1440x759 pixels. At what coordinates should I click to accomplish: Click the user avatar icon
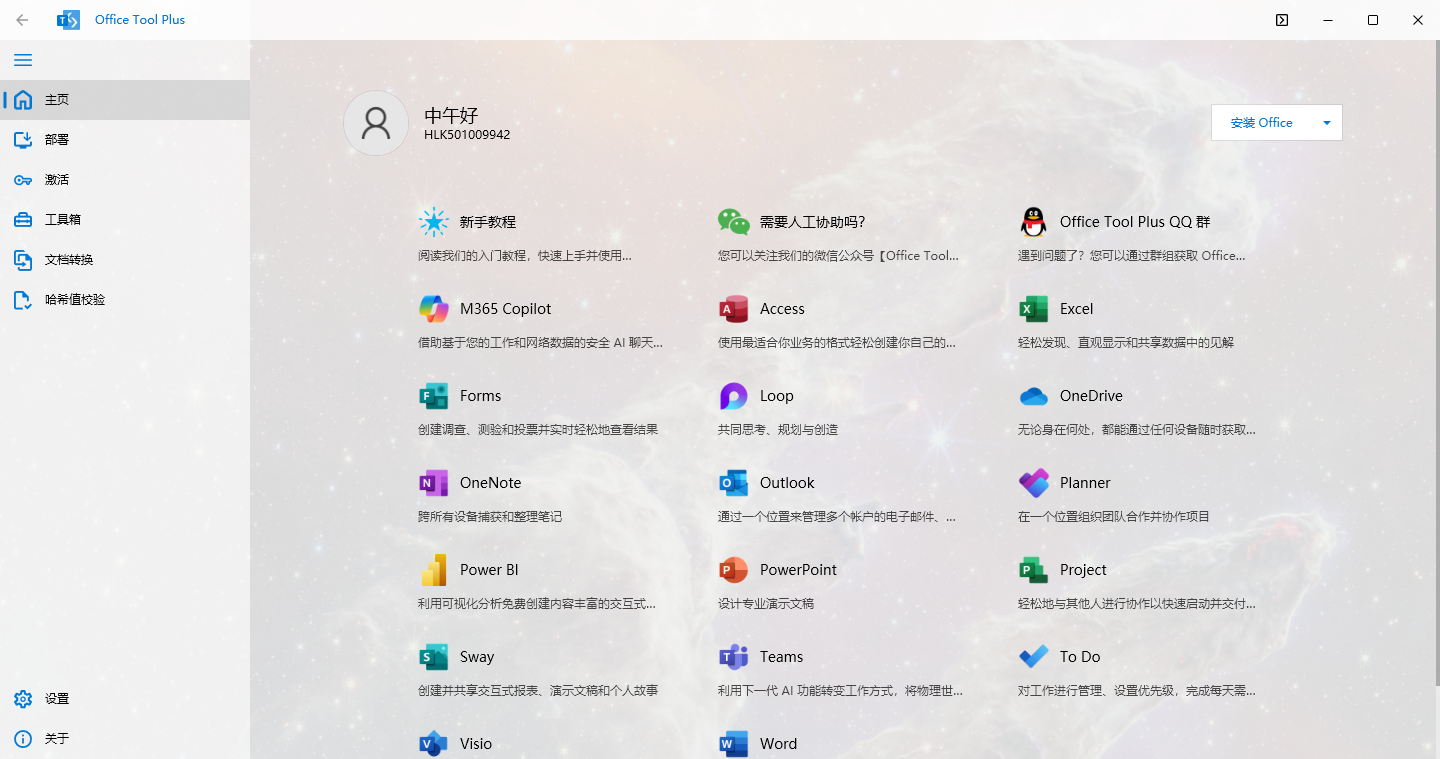(376, 123)
